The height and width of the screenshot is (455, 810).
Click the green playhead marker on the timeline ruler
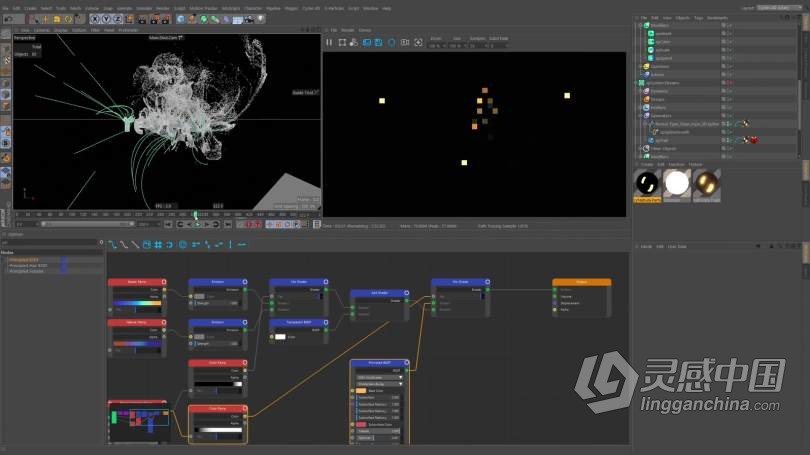pos(195,214)
